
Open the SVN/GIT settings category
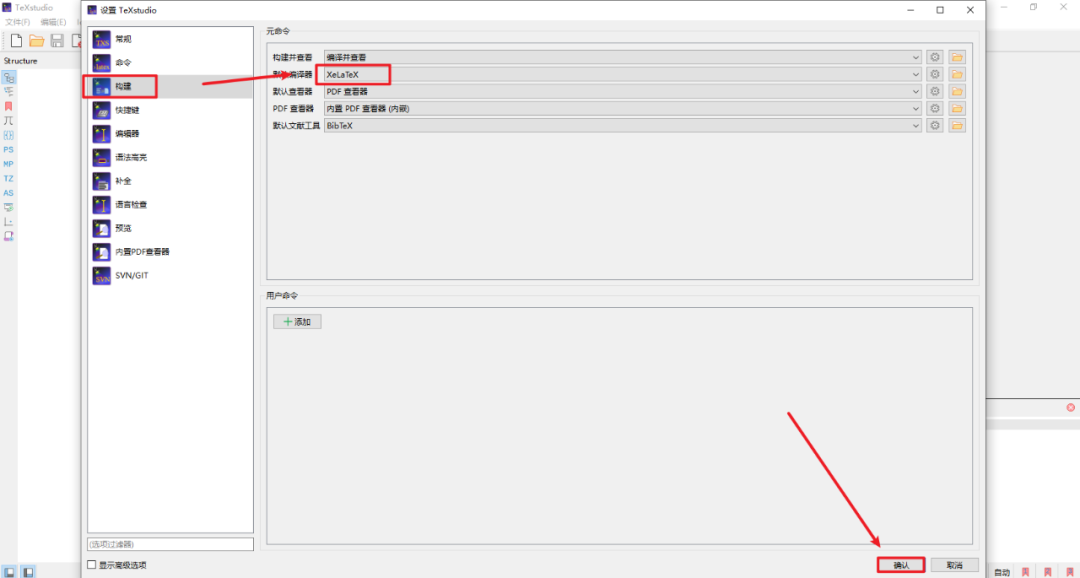click(130, 276)
